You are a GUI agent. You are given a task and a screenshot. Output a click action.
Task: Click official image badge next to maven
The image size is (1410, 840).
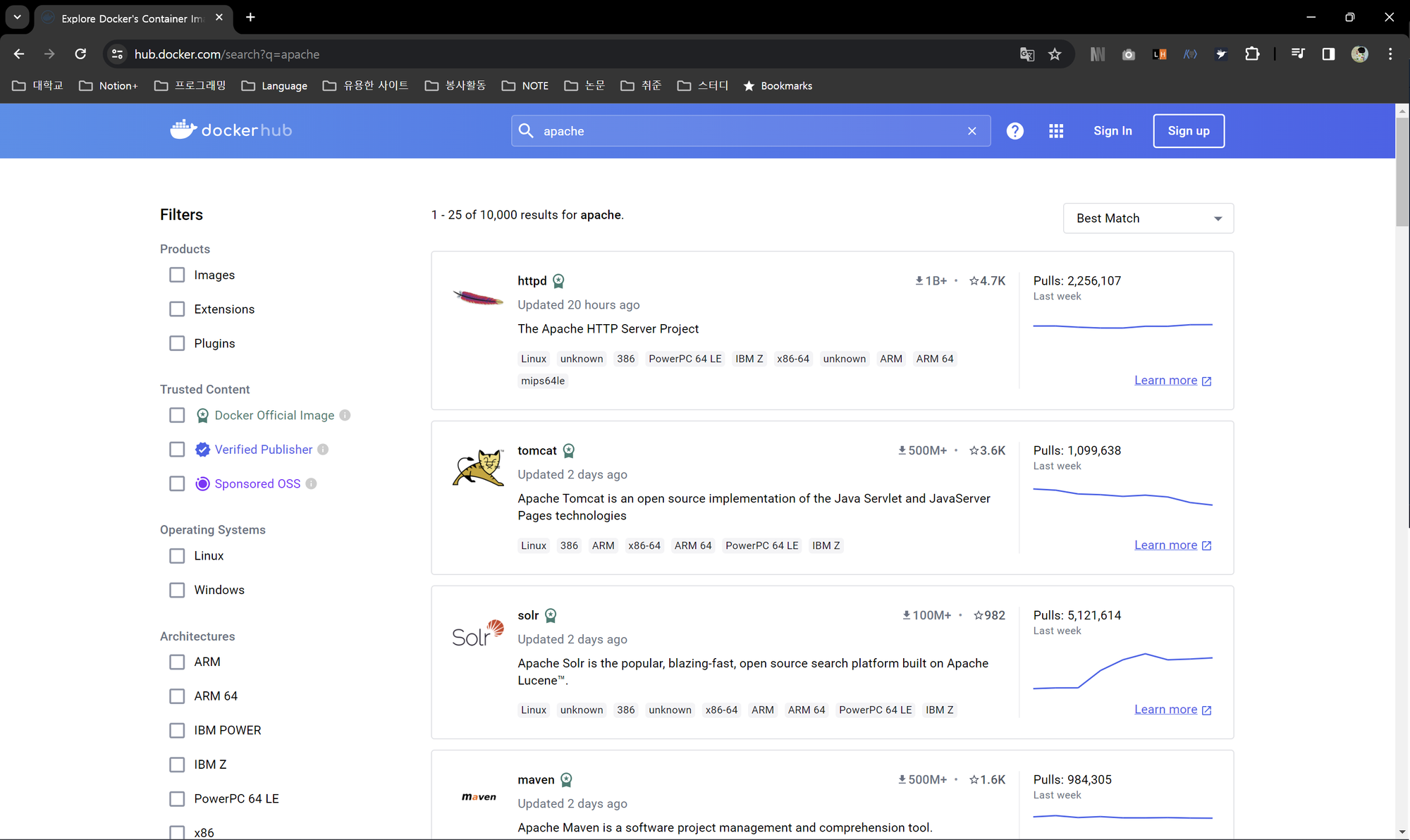(x=566, y=780)
